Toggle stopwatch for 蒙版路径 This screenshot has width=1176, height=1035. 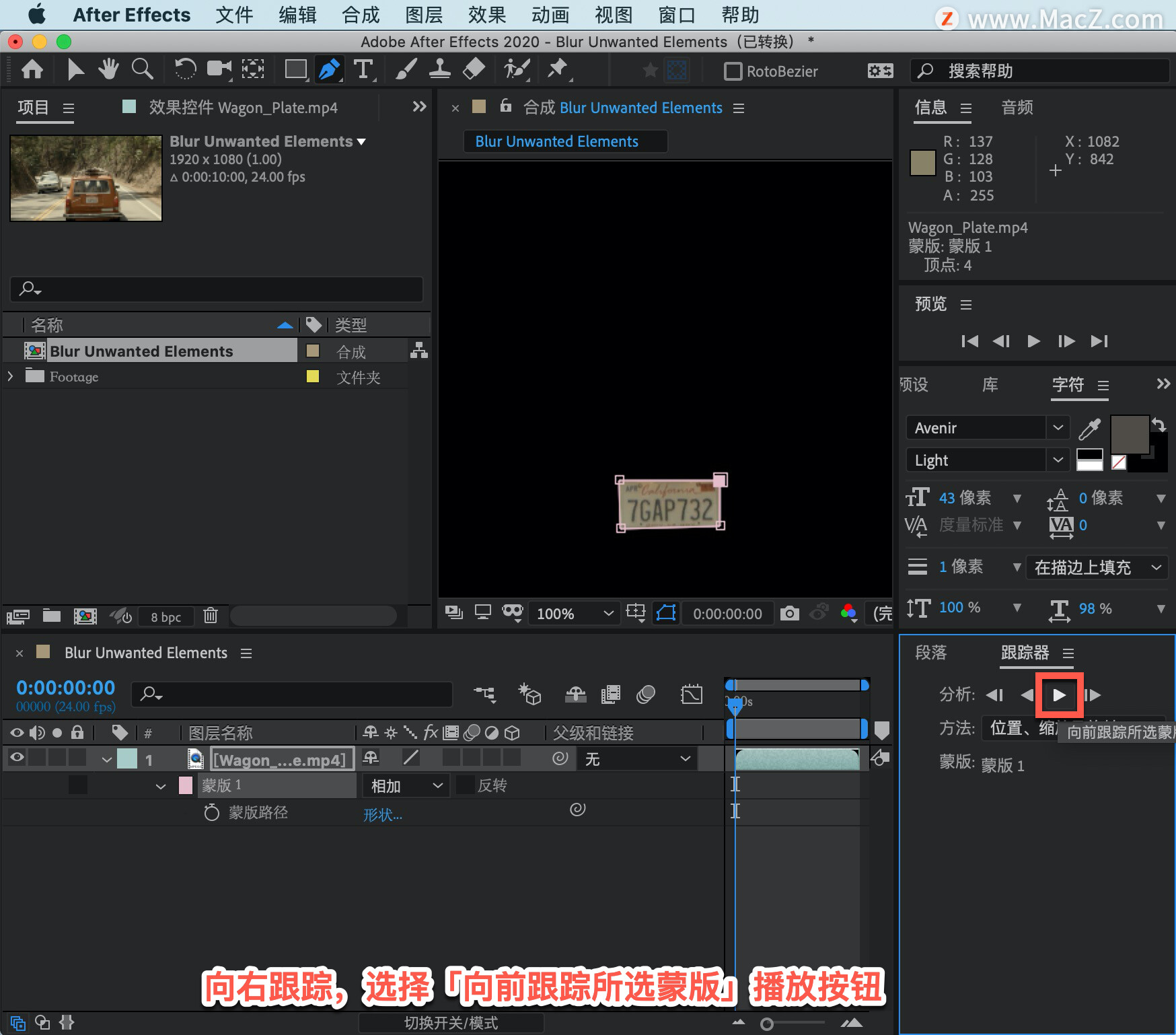[211, 812]
